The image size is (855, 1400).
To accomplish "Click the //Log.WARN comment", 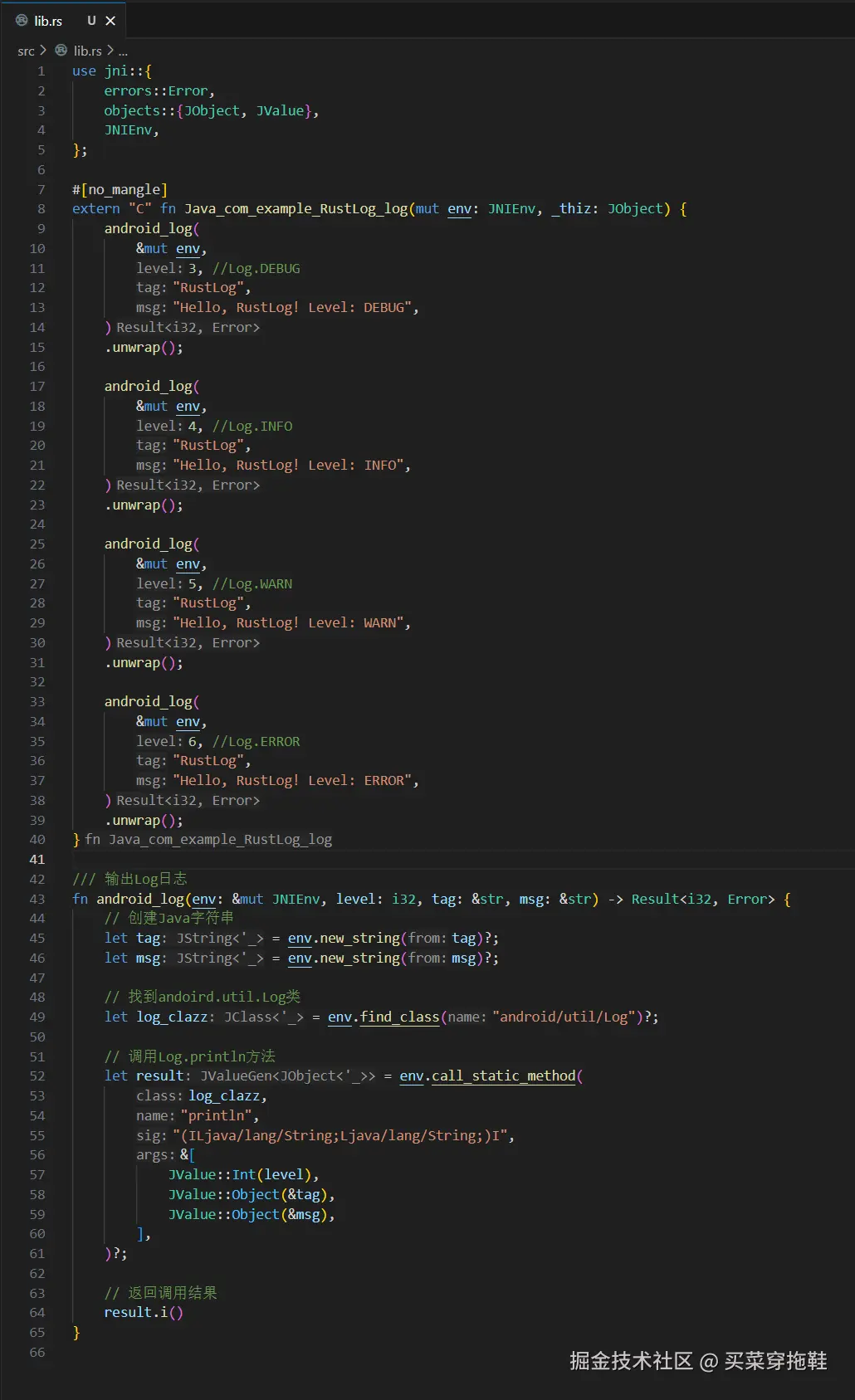I will click(252, 583).
